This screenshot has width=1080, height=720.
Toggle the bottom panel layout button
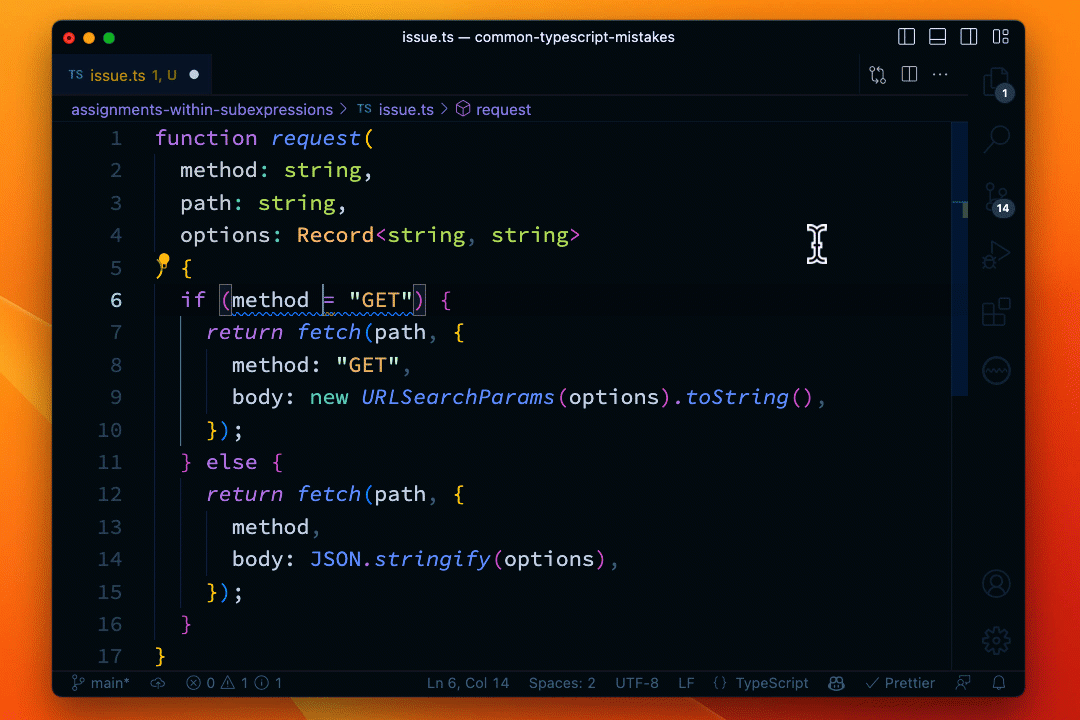pos(938,37)
